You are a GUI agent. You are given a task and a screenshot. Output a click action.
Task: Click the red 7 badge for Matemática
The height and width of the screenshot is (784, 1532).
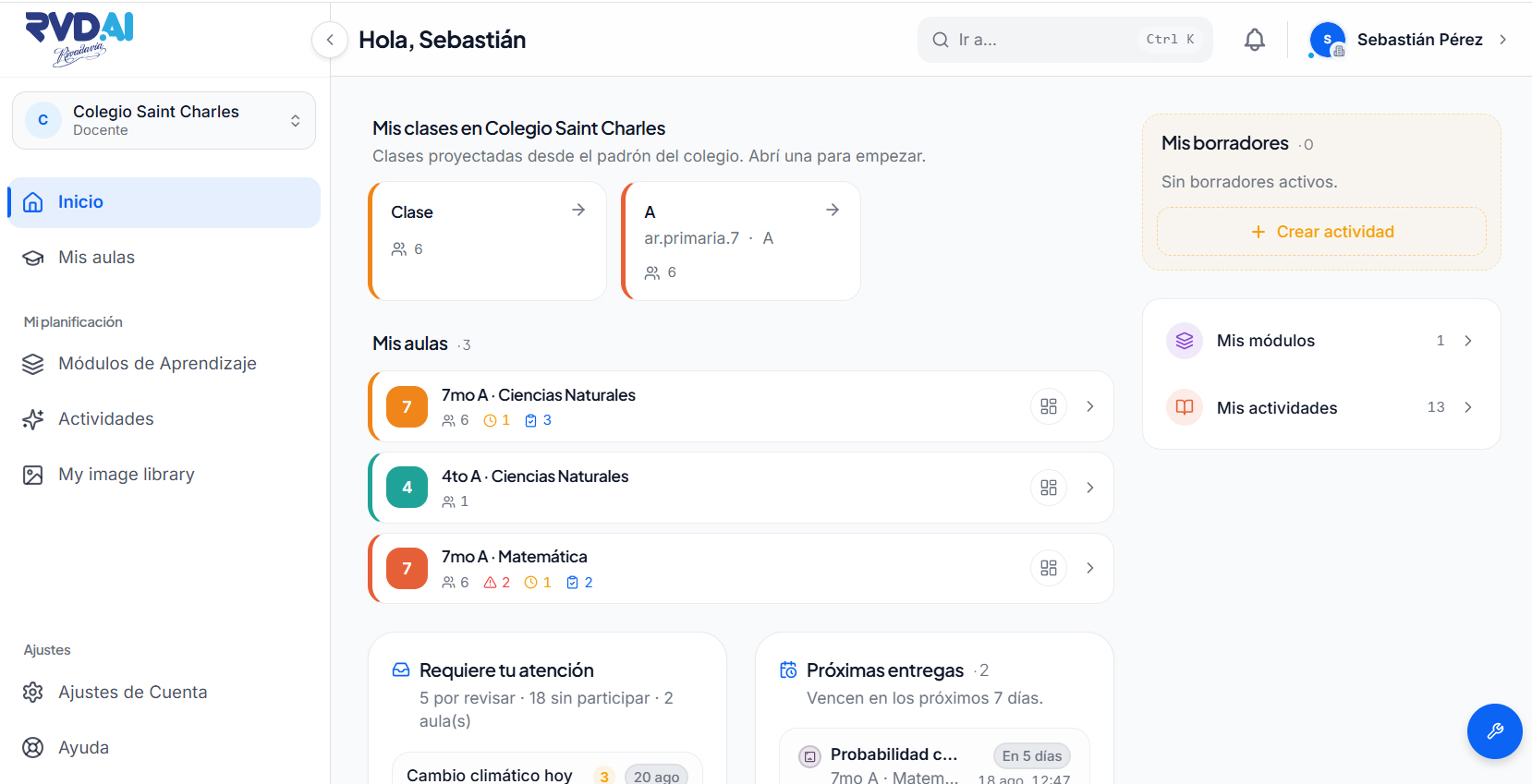407,568
